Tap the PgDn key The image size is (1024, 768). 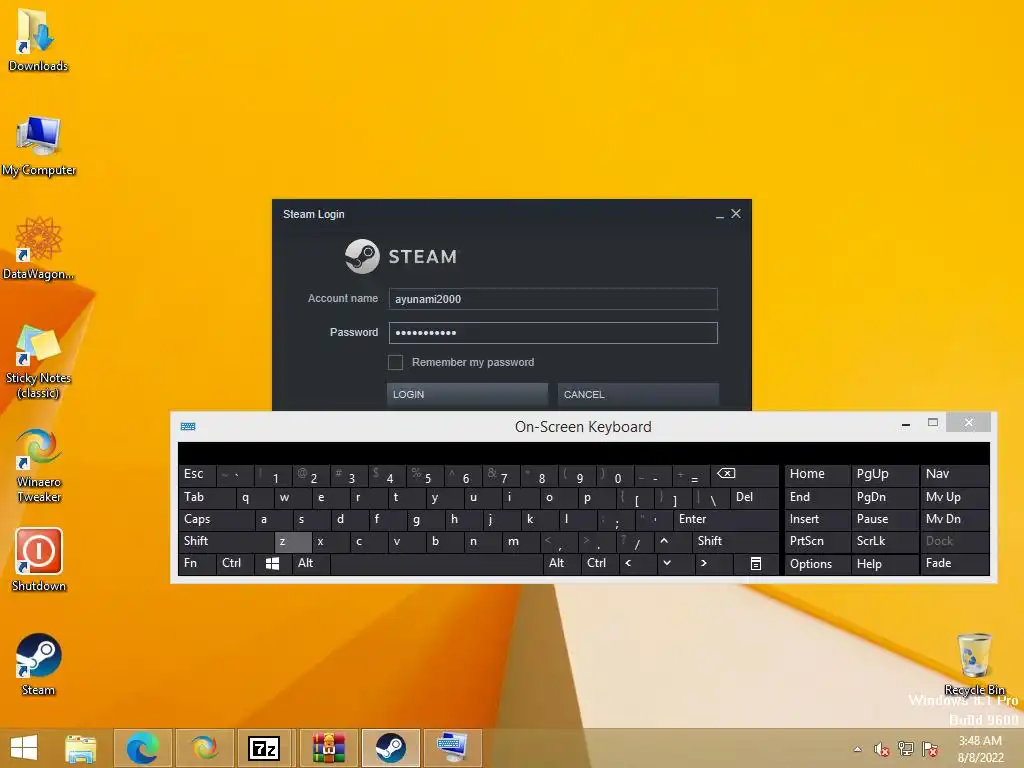(884, 498)
